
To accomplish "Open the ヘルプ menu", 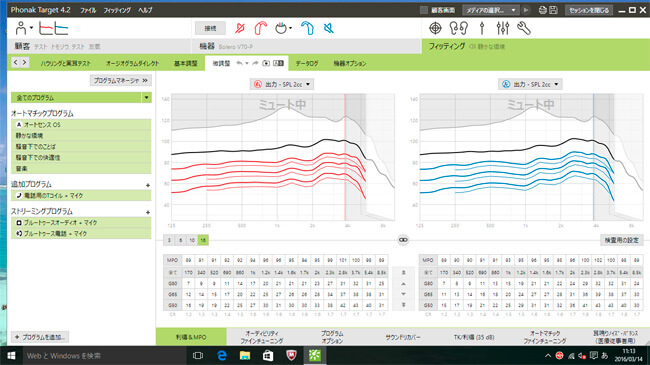I will coord(145,10).
